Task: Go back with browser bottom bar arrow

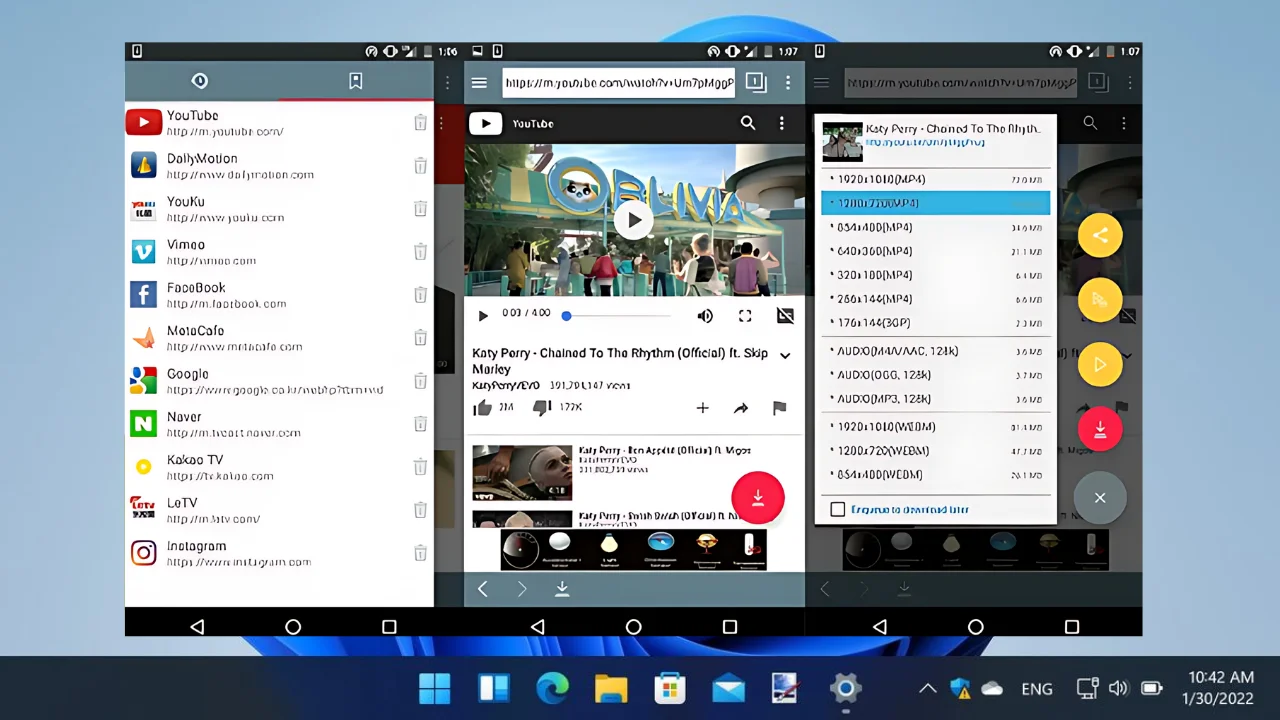Action: (483, 589)
